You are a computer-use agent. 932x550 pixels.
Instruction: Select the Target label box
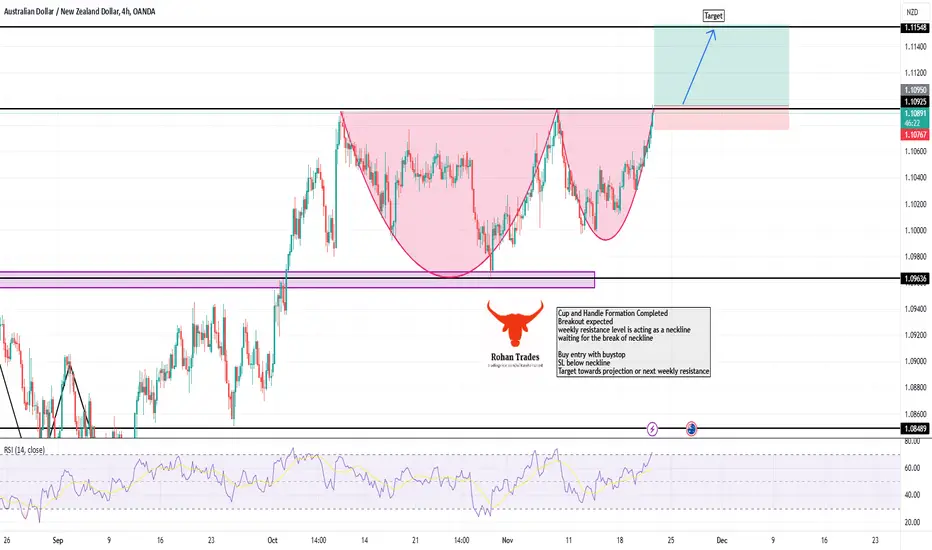713,16
